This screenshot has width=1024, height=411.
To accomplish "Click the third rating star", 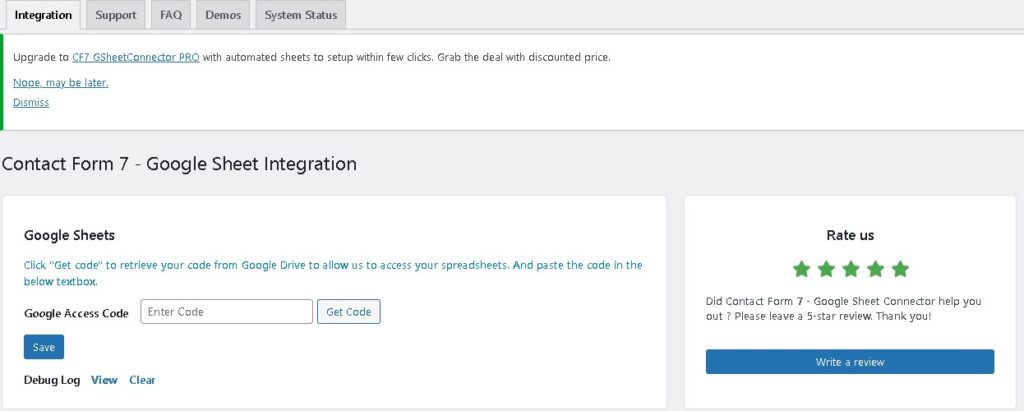I will [851, 269].
